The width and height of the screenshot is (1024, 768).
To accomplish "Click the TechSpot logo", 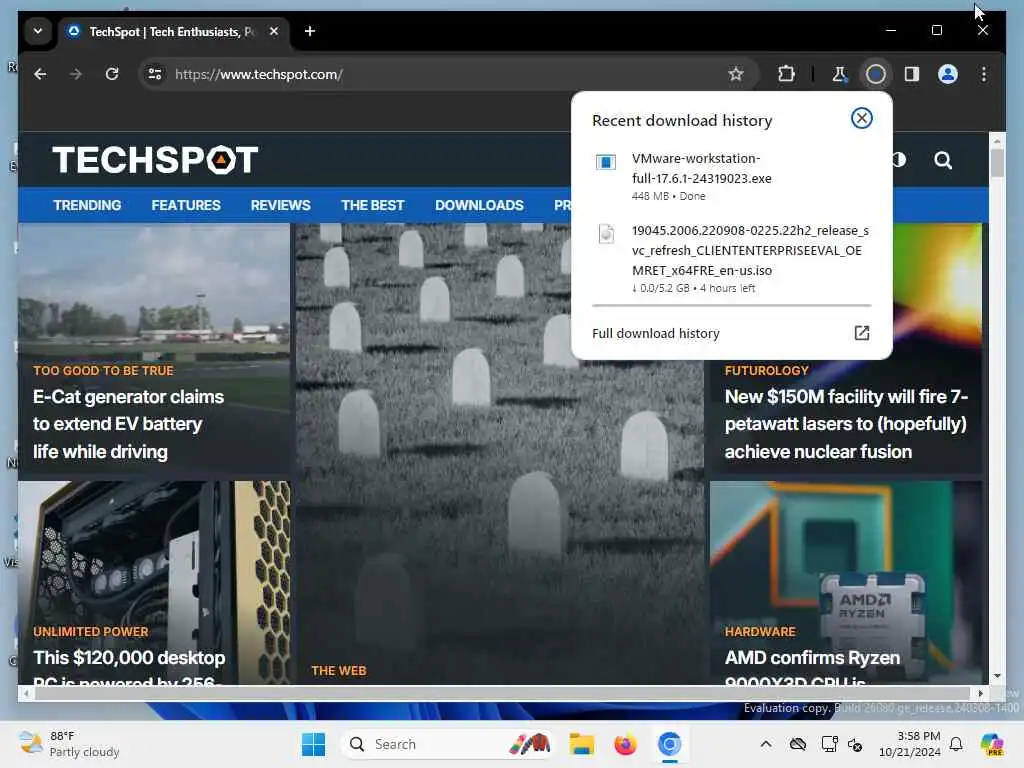I will point(155,160).
